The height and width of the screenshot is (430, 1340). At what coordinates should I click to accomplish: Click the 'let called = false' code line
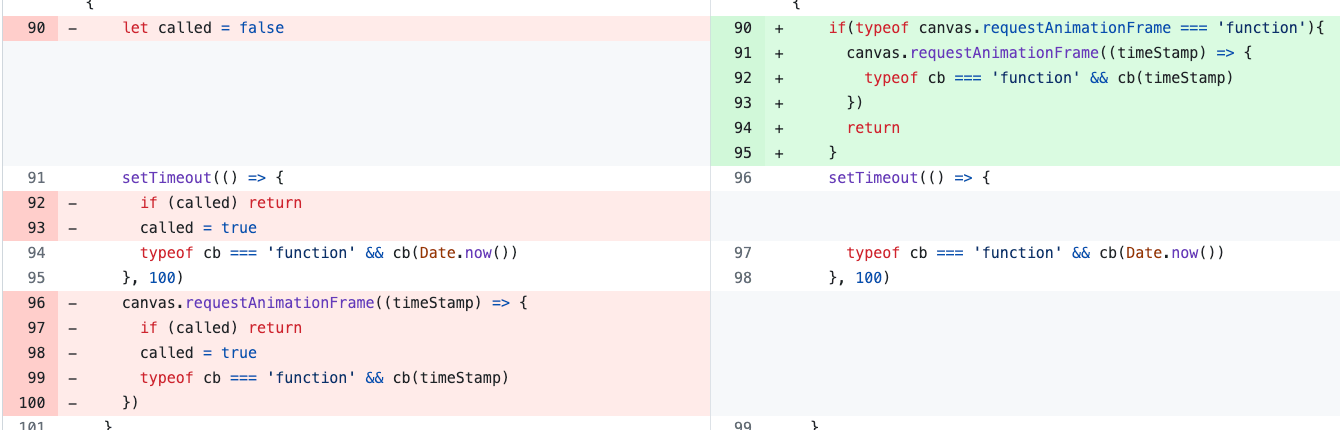203,28
